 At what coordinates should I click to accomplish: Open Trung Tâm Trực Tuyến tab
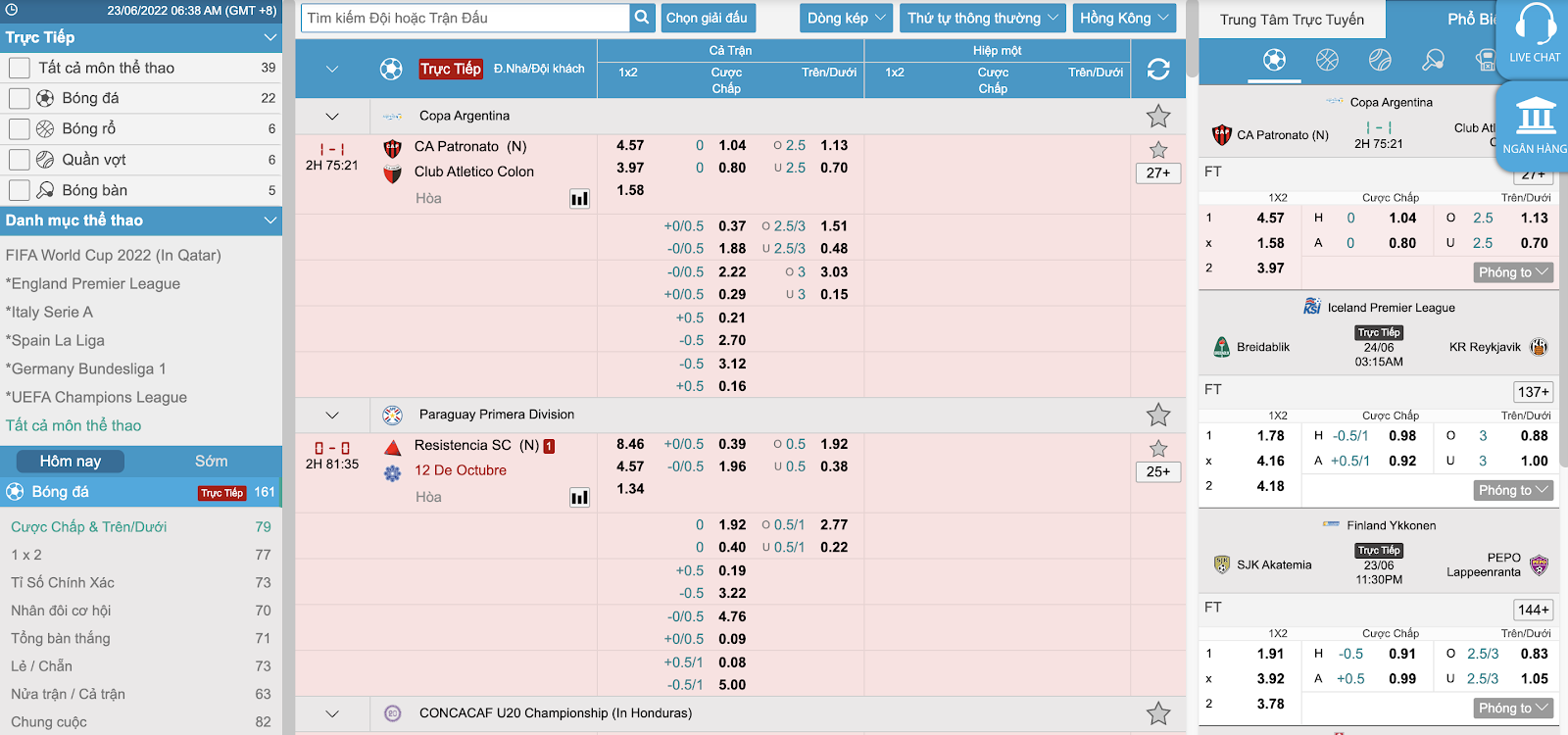coord(1292,19)
